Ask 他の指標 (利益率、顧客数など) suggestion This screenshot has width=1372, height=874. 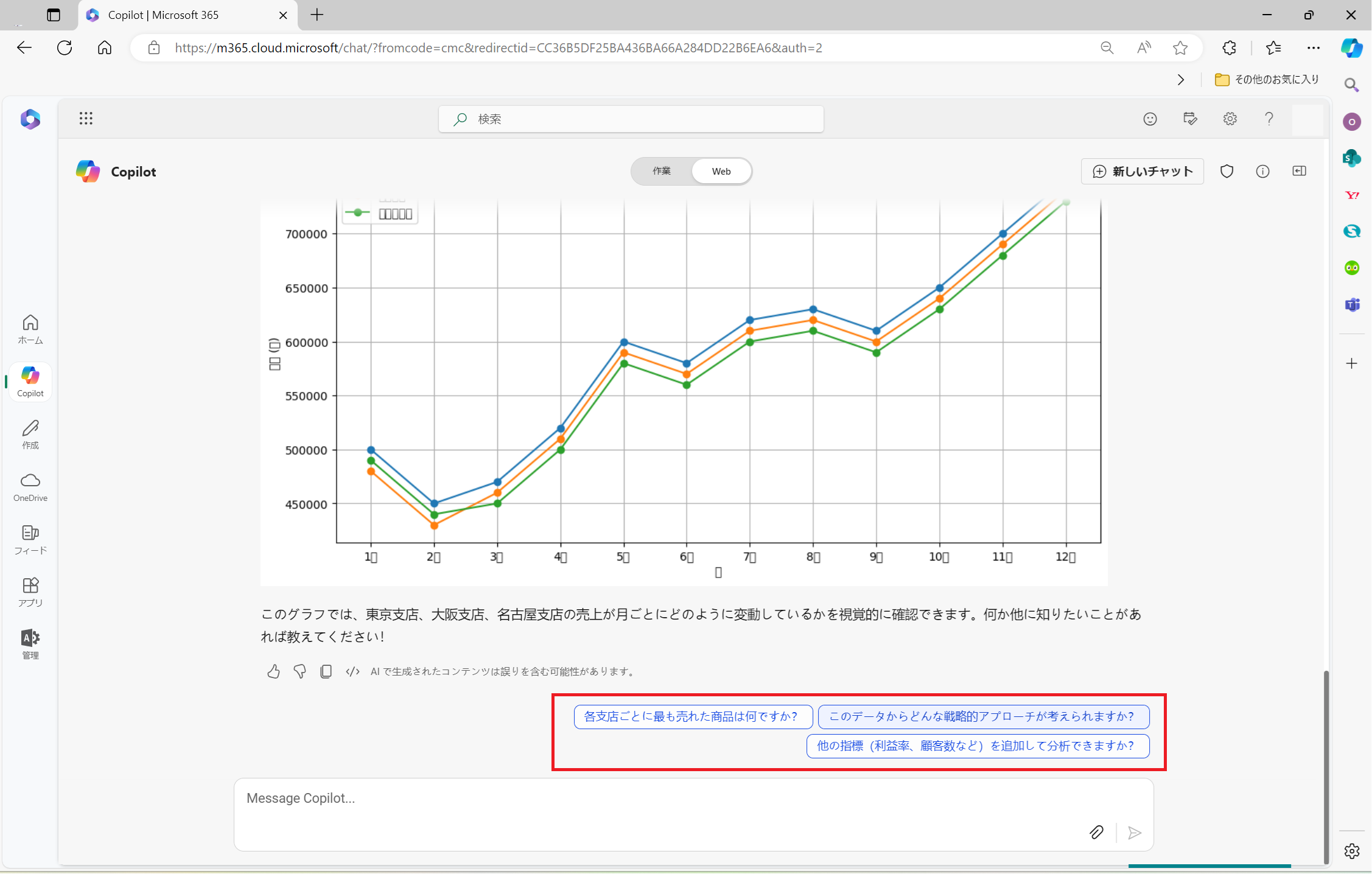pos(978,746)
